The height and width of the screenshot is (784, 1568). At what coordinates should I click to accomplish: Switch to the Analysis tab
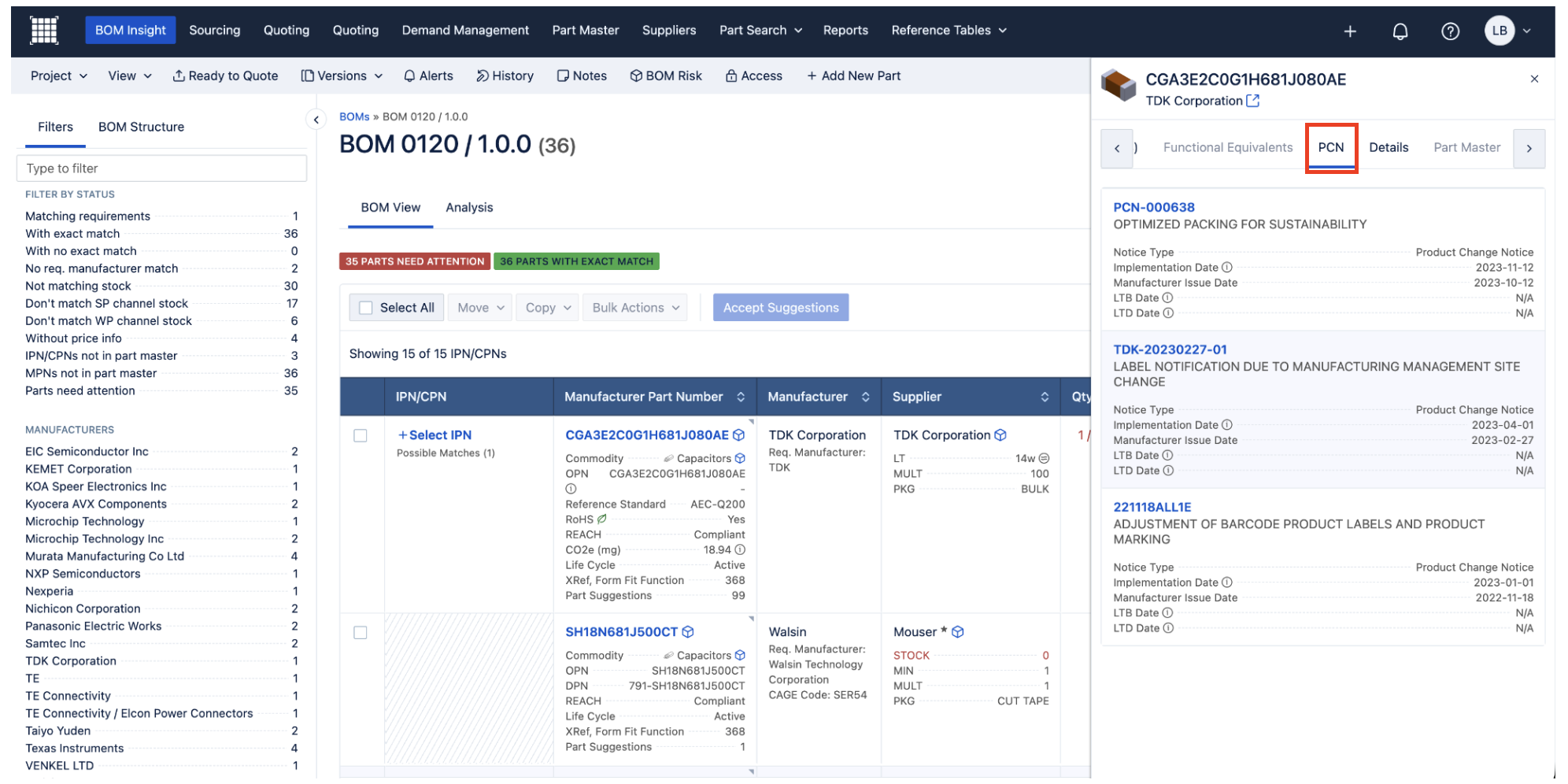469,208
